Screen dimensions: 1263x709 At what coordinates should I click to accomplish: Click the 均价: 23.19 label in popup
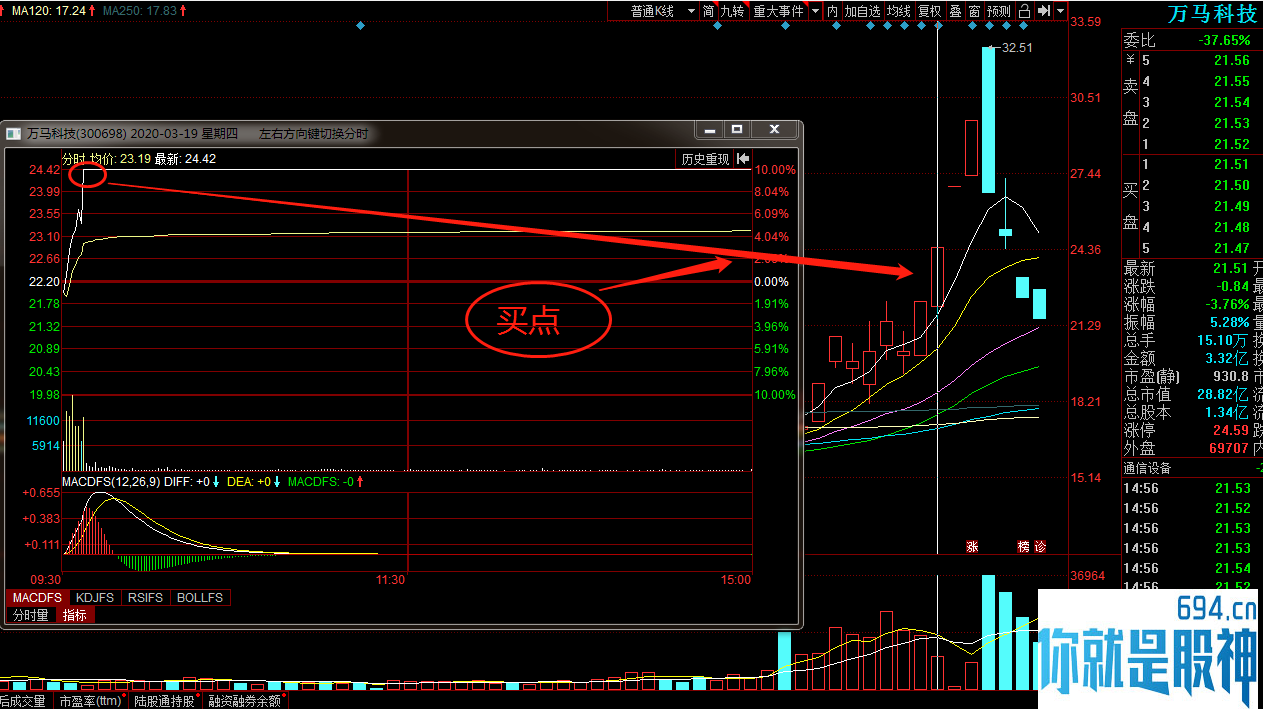(120, 159)
